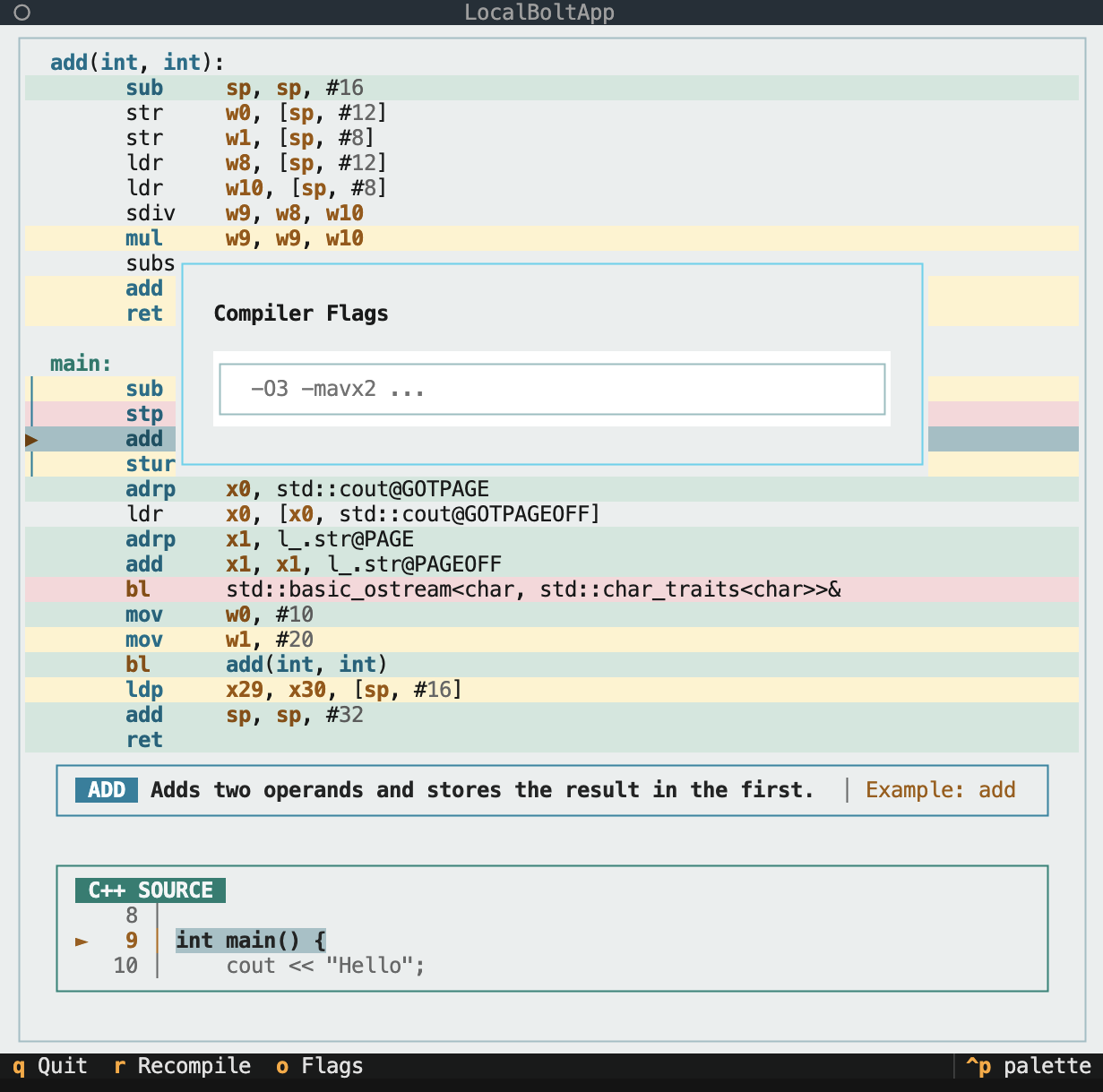Click Flags in the footer bar

pos(320,1066)
